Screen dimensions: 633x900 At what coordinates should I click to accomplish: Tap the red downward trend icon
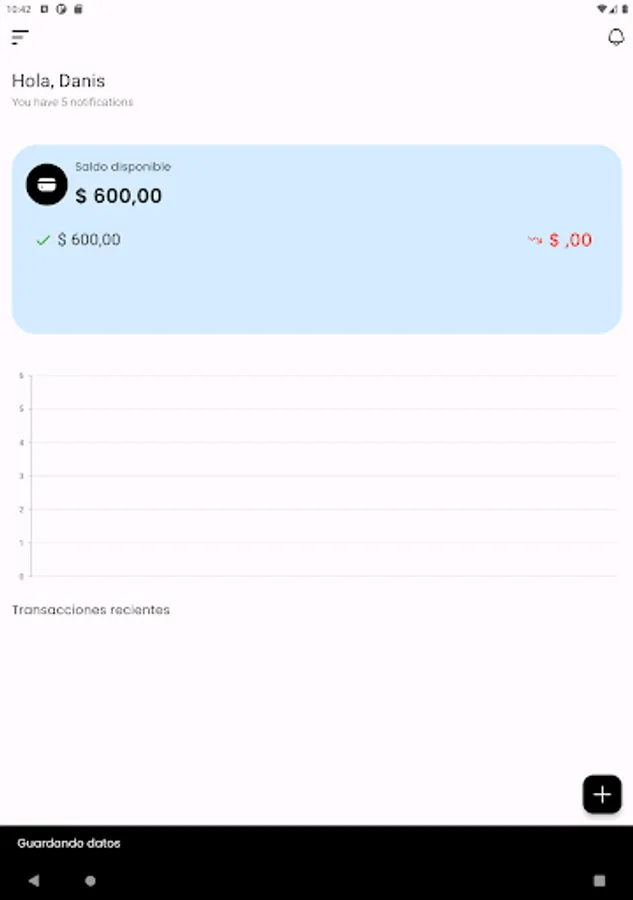[x=535, y=240]
